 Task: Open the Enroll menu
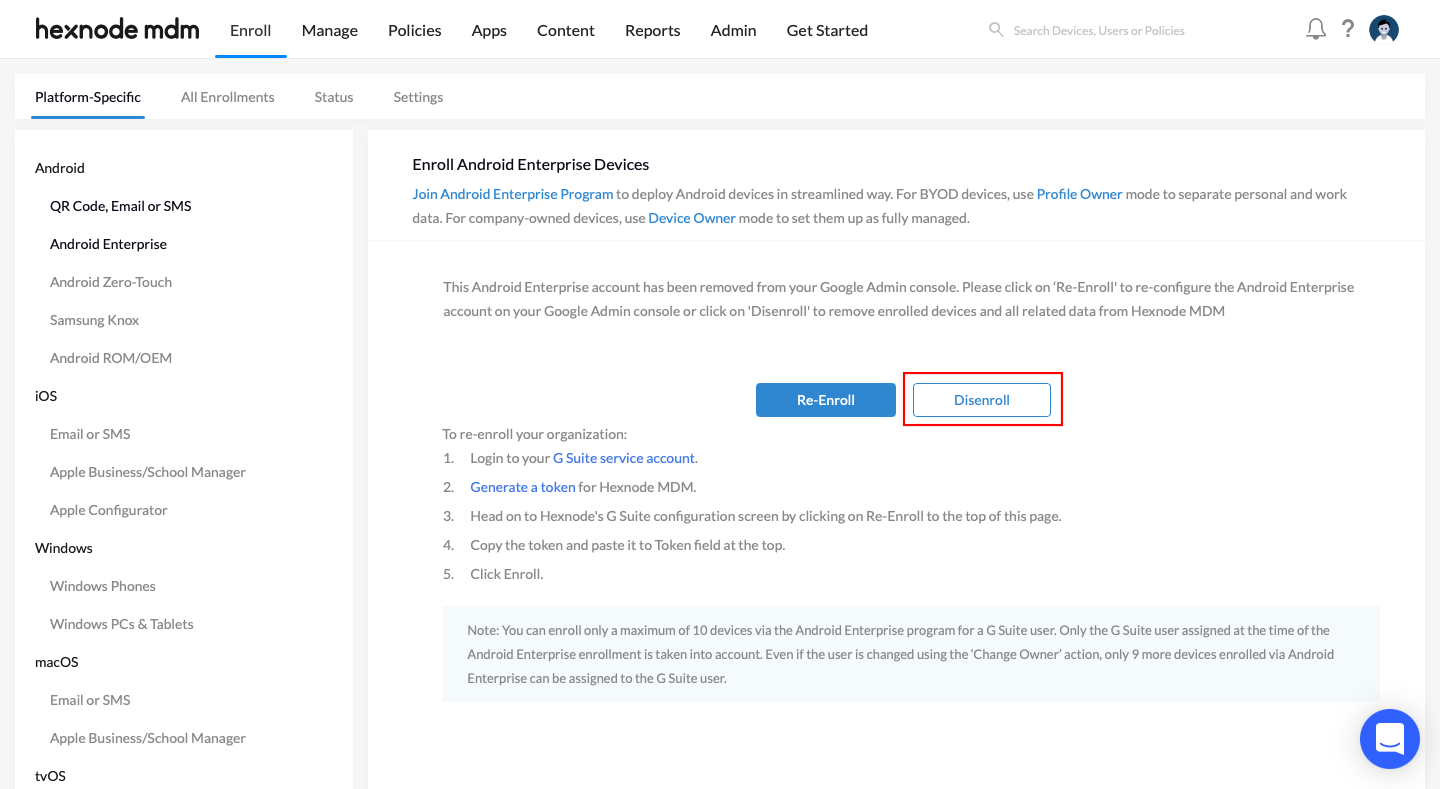250,30
